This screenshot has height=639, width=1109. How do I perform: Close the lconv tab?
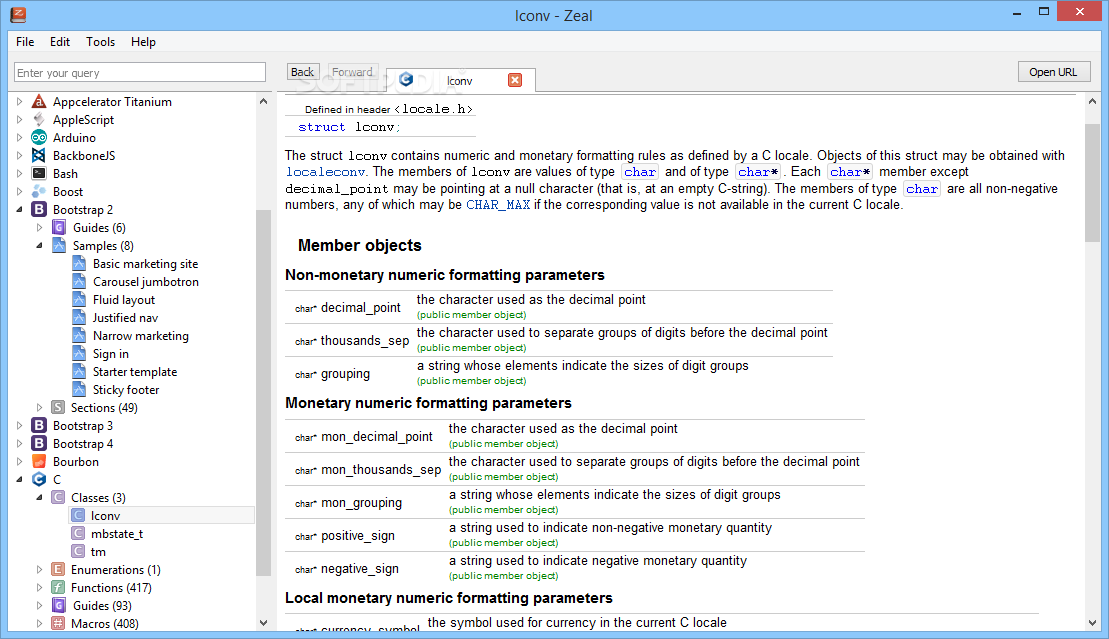(515, 80)
